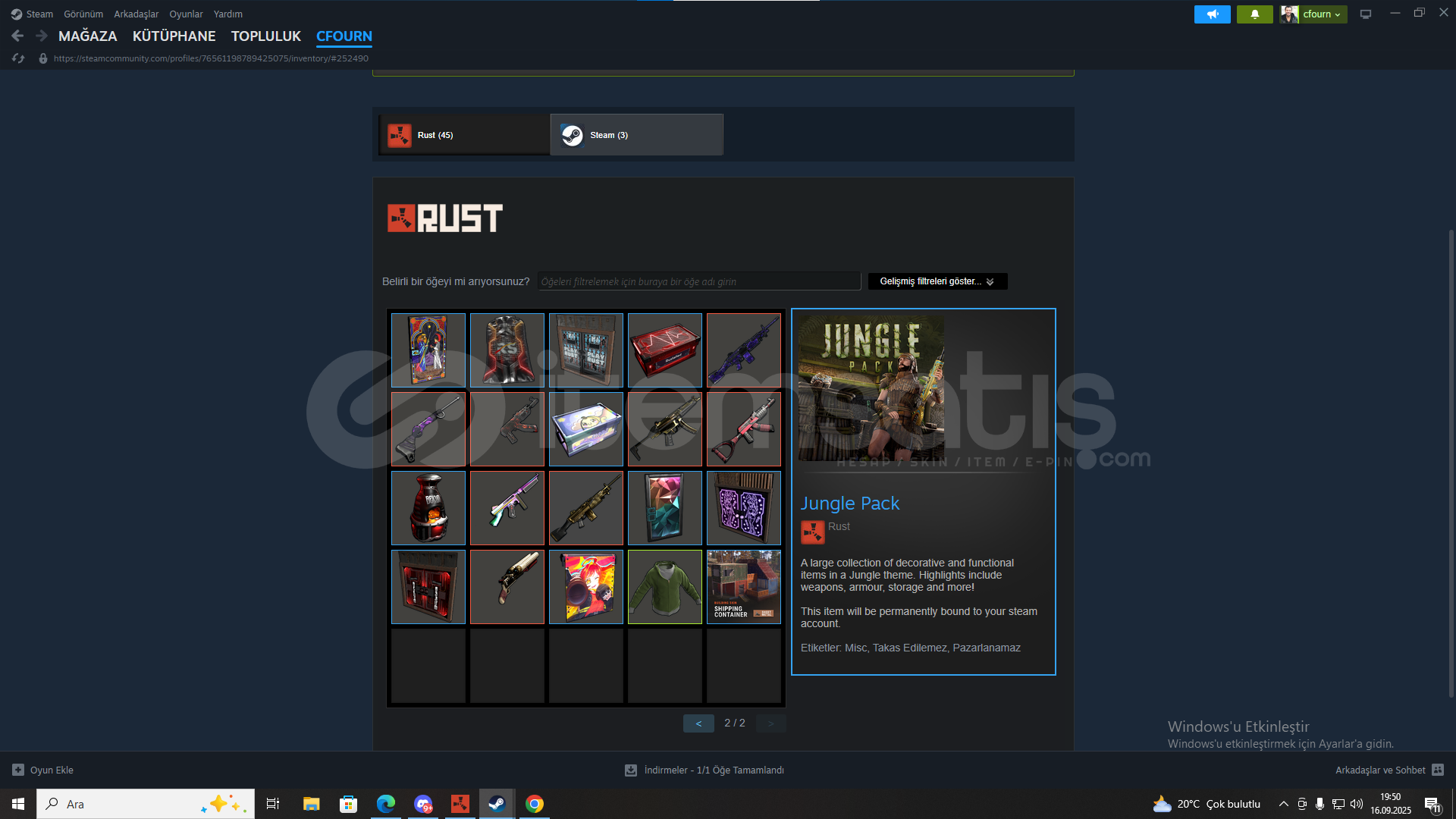
Task: Open the CFOURN profile tab
Action: [344, 36]
